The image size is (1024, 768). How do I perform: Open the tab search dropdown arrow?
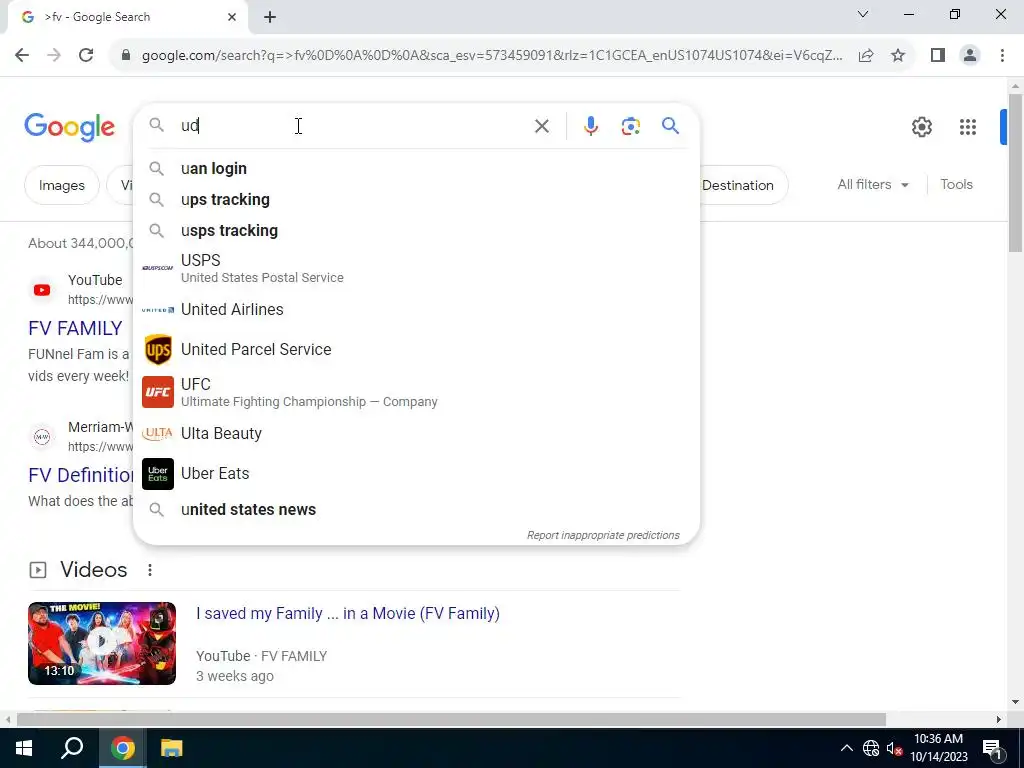point(863,14)
